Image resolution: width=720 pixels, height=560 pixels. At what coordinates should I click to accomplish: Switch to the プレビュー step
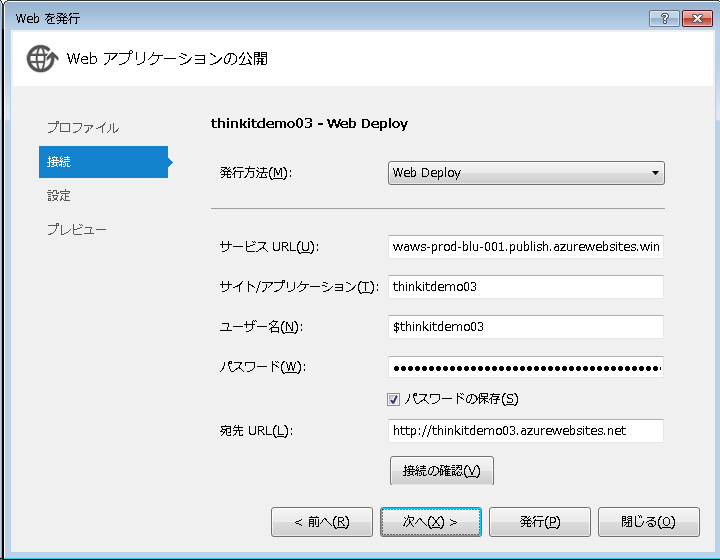(77, 229)
